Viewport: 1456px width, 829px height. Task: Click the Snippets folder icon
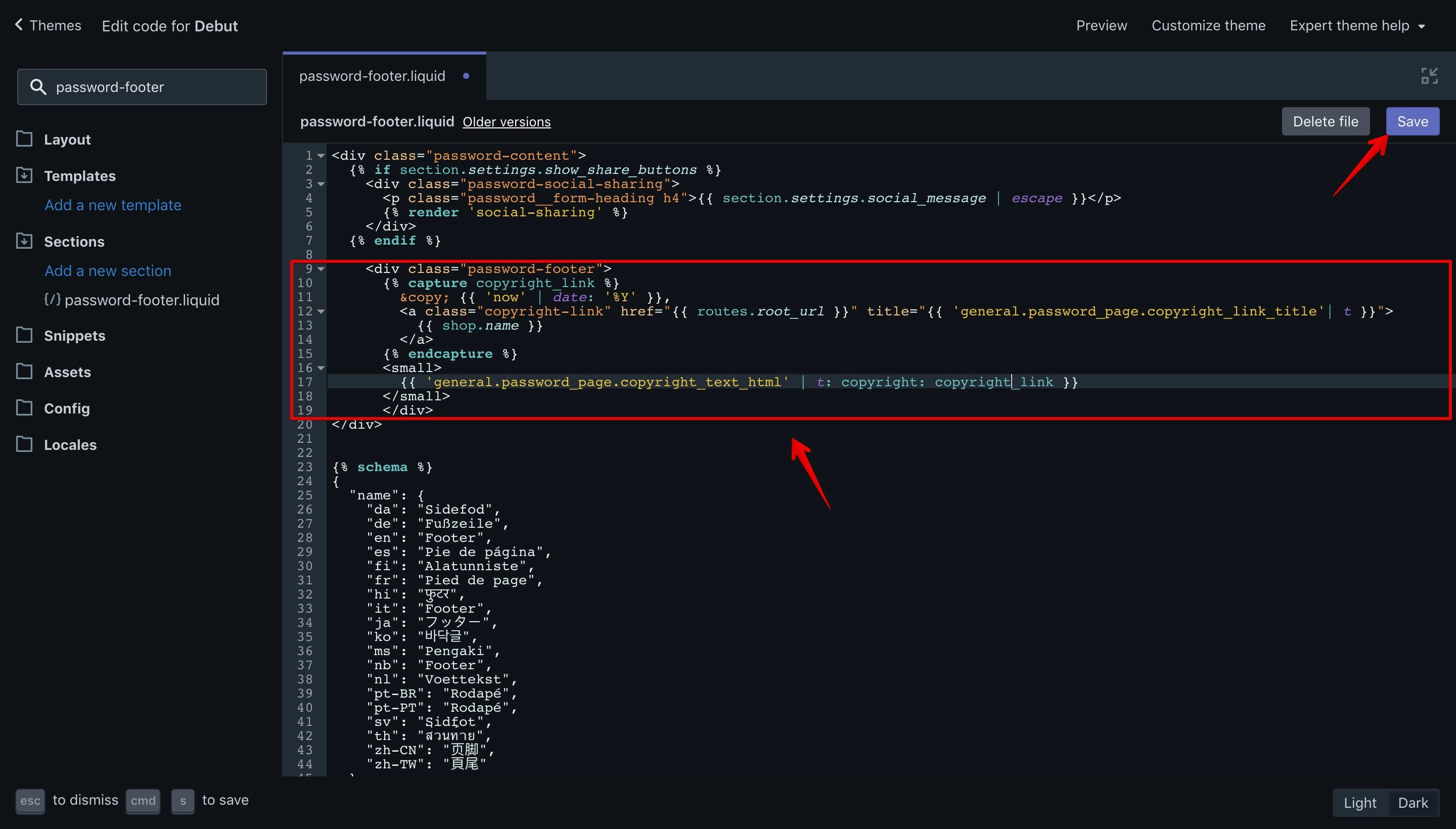[24, 335]
